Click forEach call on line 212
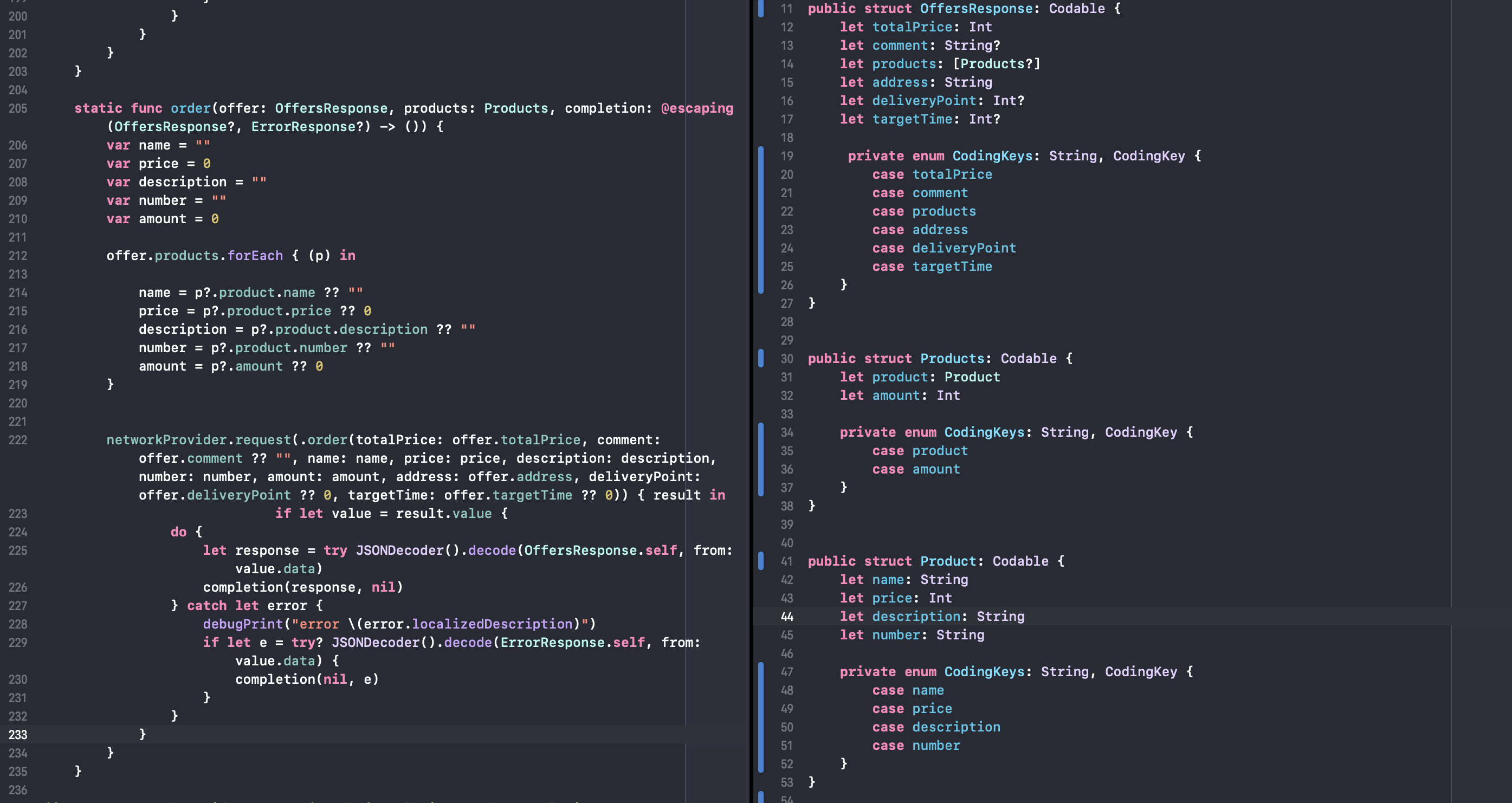This screenshot has height=803, width=1512. 255,256
